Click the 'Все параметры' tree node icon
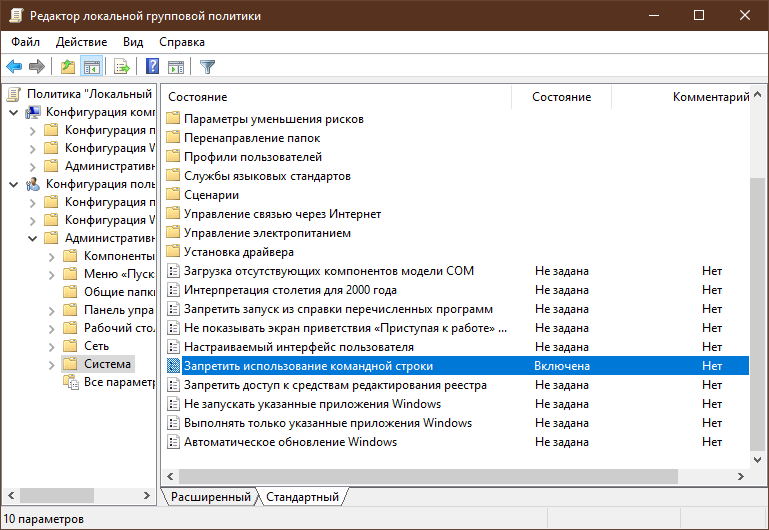769x530 pixels. click(x=71, y=382)
